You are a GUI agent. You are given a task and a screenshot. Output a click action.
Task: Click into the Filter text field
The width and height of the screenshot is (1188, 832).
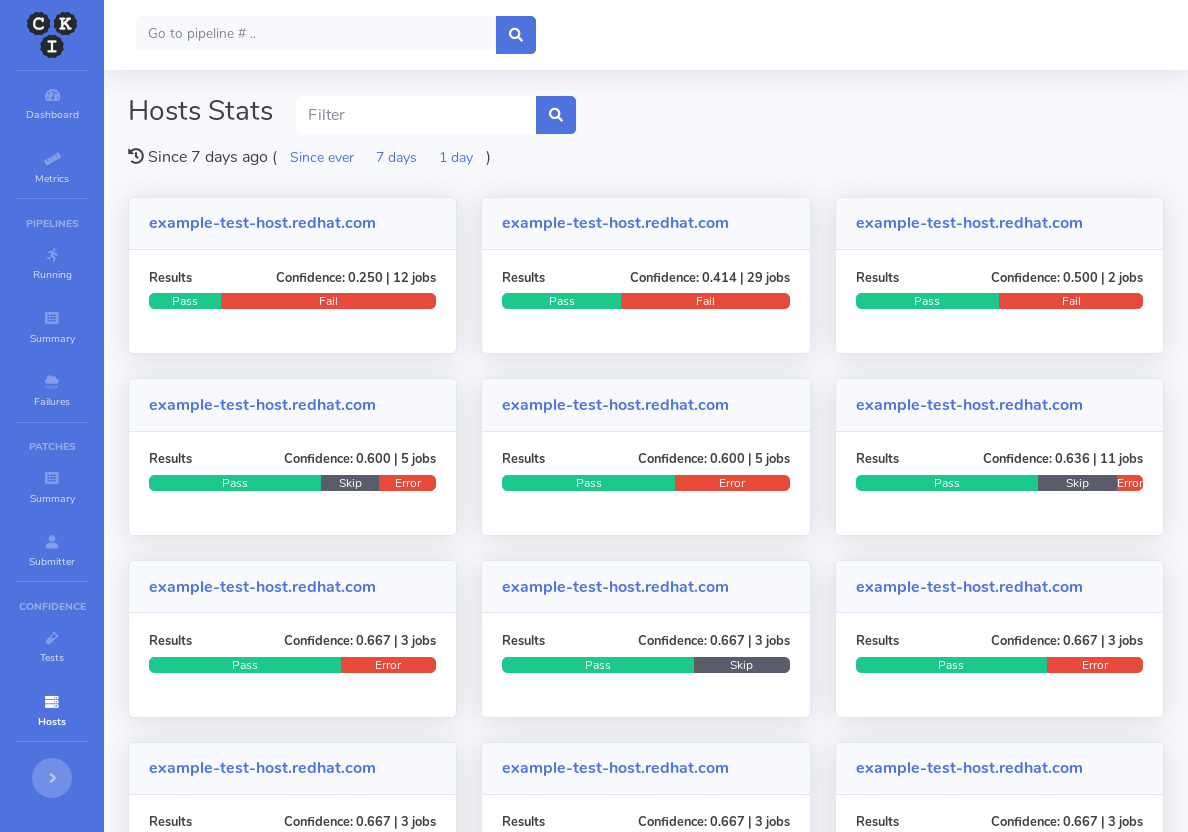click(416, 115)
